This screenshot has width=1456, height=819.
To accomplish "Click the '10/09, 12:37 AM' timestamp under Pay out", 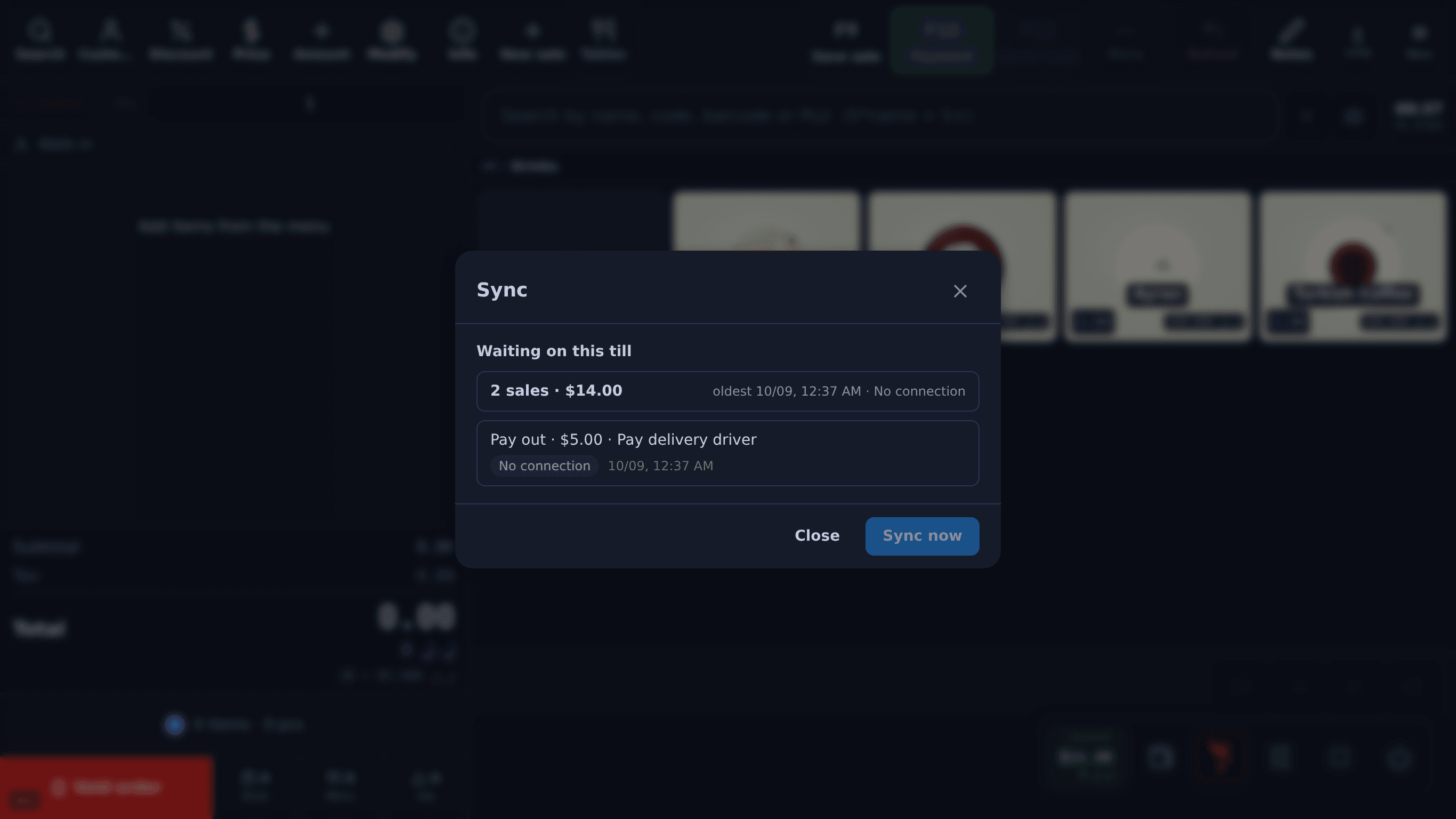I will (660, 465).
